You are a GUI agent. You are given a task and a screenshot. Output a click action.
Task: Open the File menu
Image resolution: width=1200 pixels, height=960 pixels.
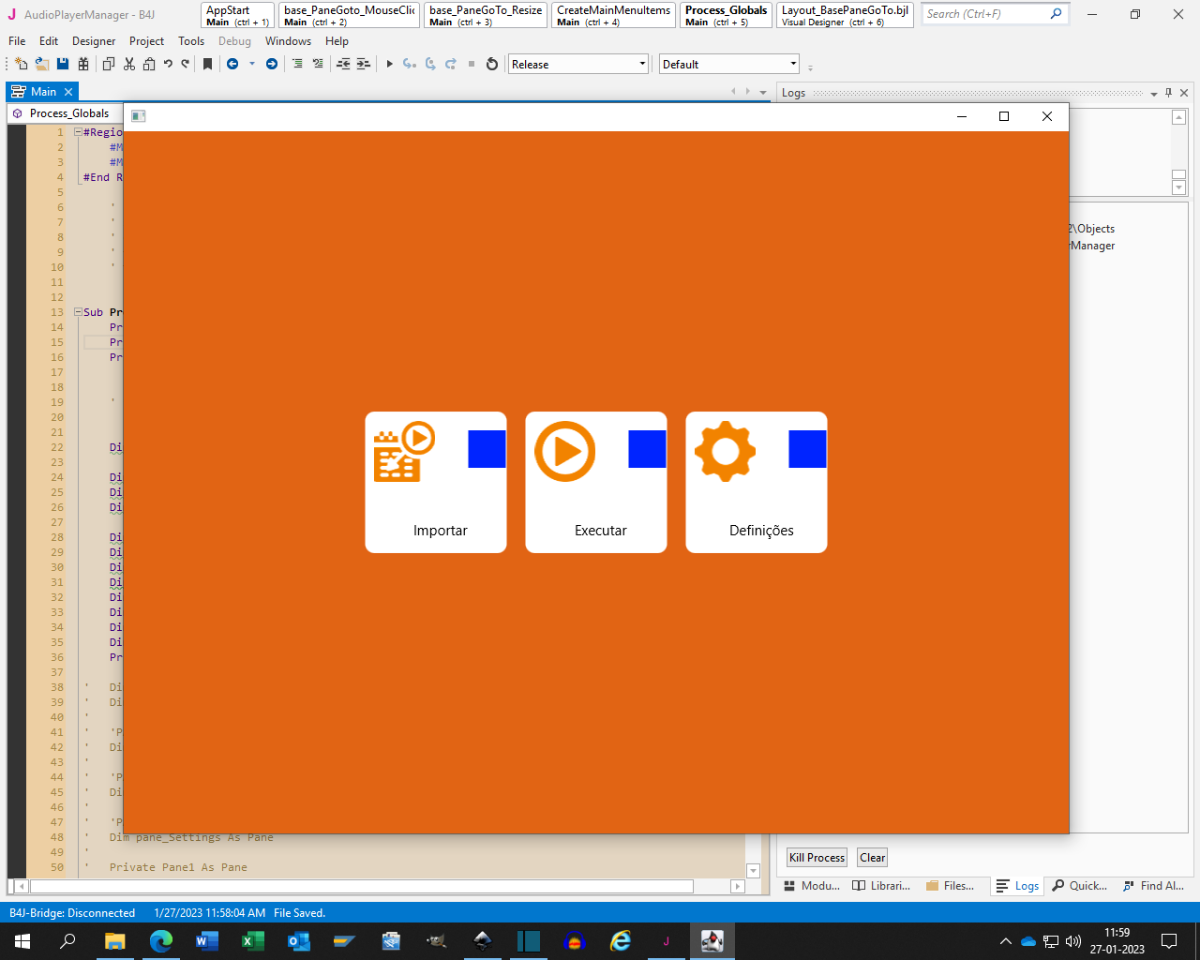17,41
